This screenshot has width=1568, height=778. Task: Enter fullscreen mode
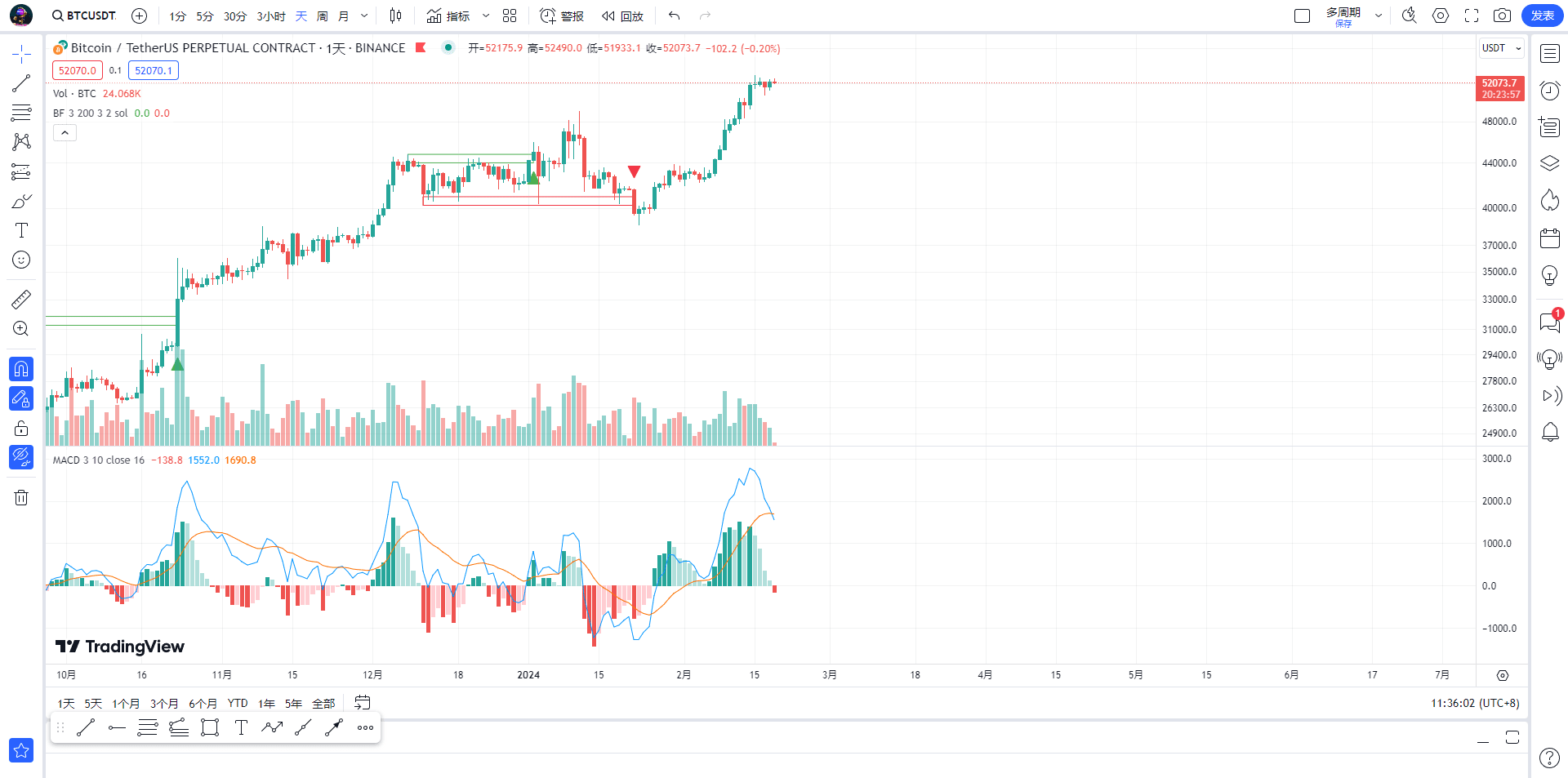[x=1472, y=16]
